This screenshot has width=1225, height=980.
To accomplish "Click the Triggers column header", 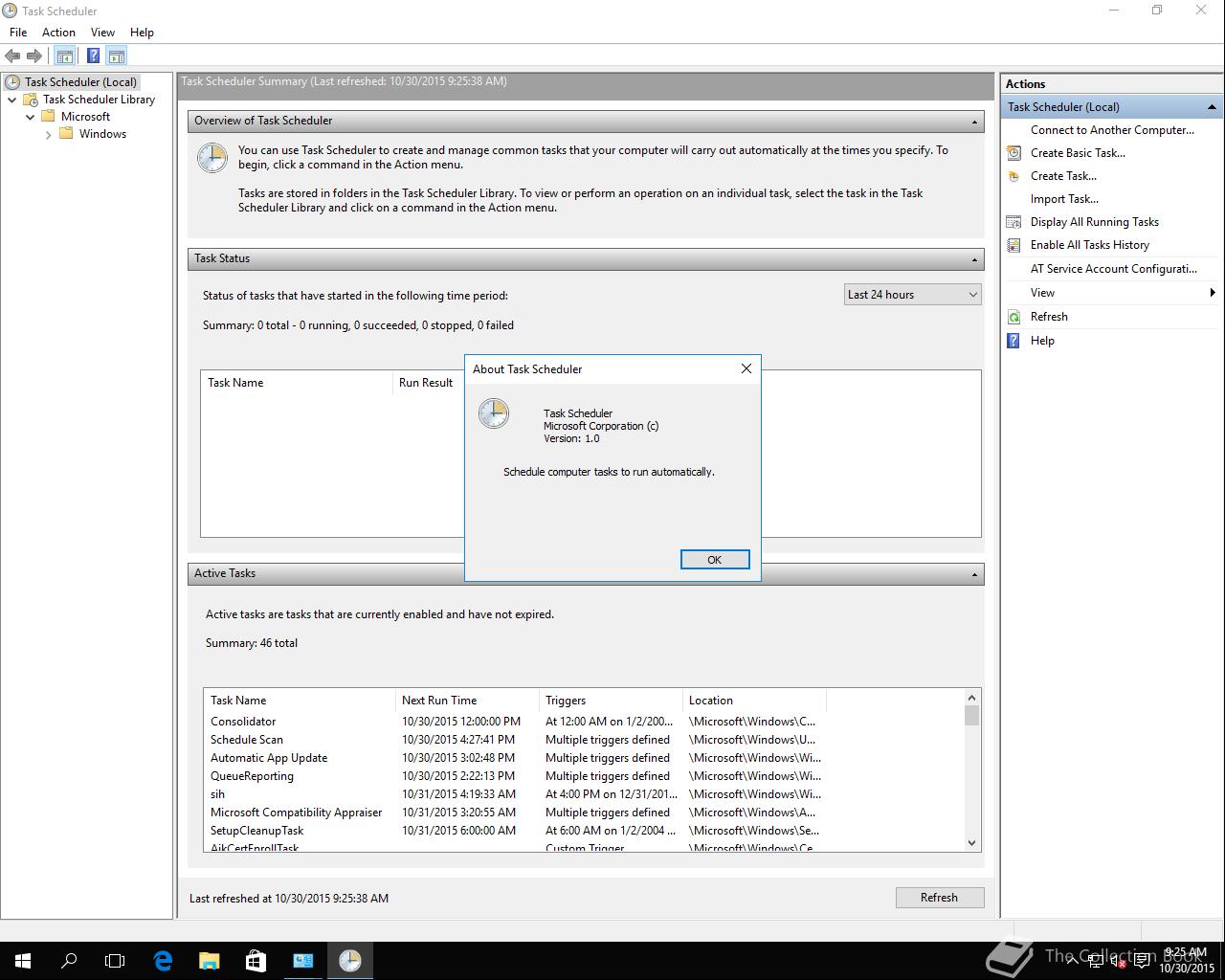I will coord(611,701).
